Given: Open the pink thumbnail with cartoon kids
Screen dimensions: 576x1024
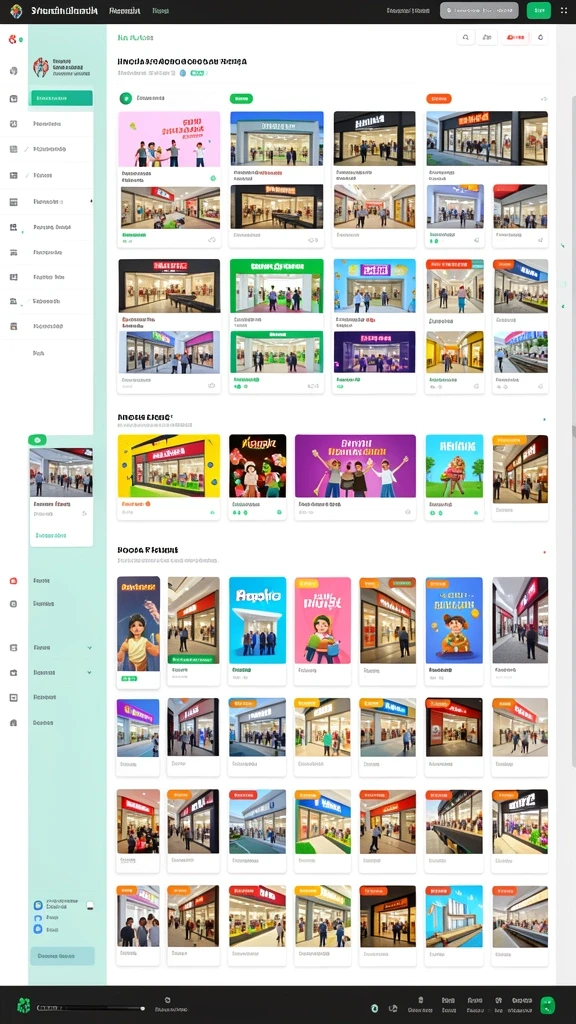Looking at the screenshot, I should [x=169, y=139].
